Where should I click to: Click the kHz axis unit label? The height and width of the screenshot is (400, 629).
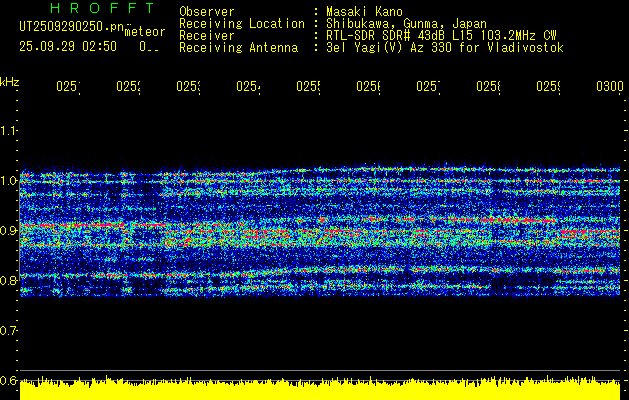coord(9,82)
